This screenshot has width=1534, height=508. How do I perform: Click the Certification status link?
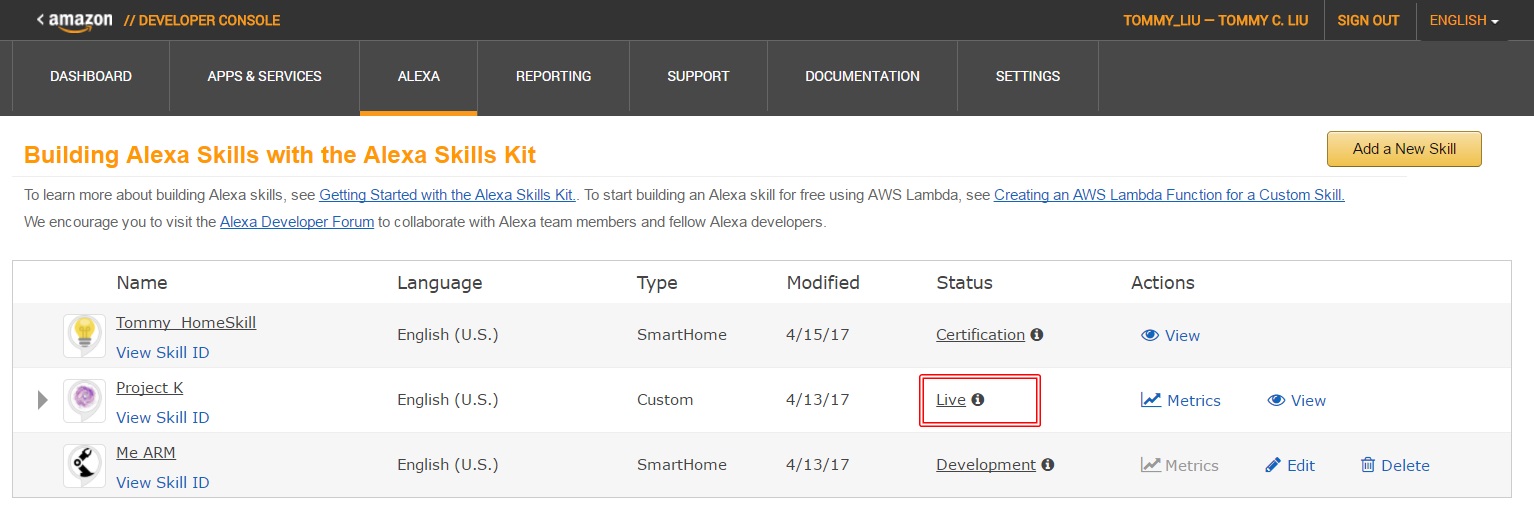tap(980, 335)
